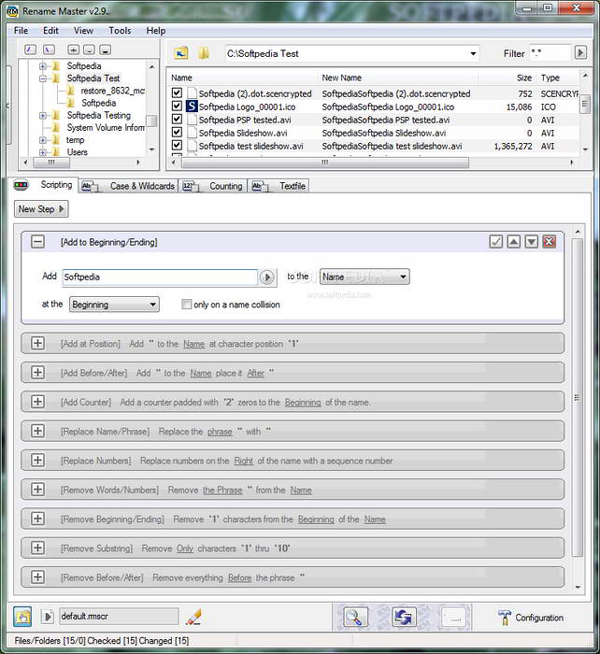This screenshot has width=600, height=654.
Task: Collapse the Add to Beginning/Ending step
Action: click(38, 242)
